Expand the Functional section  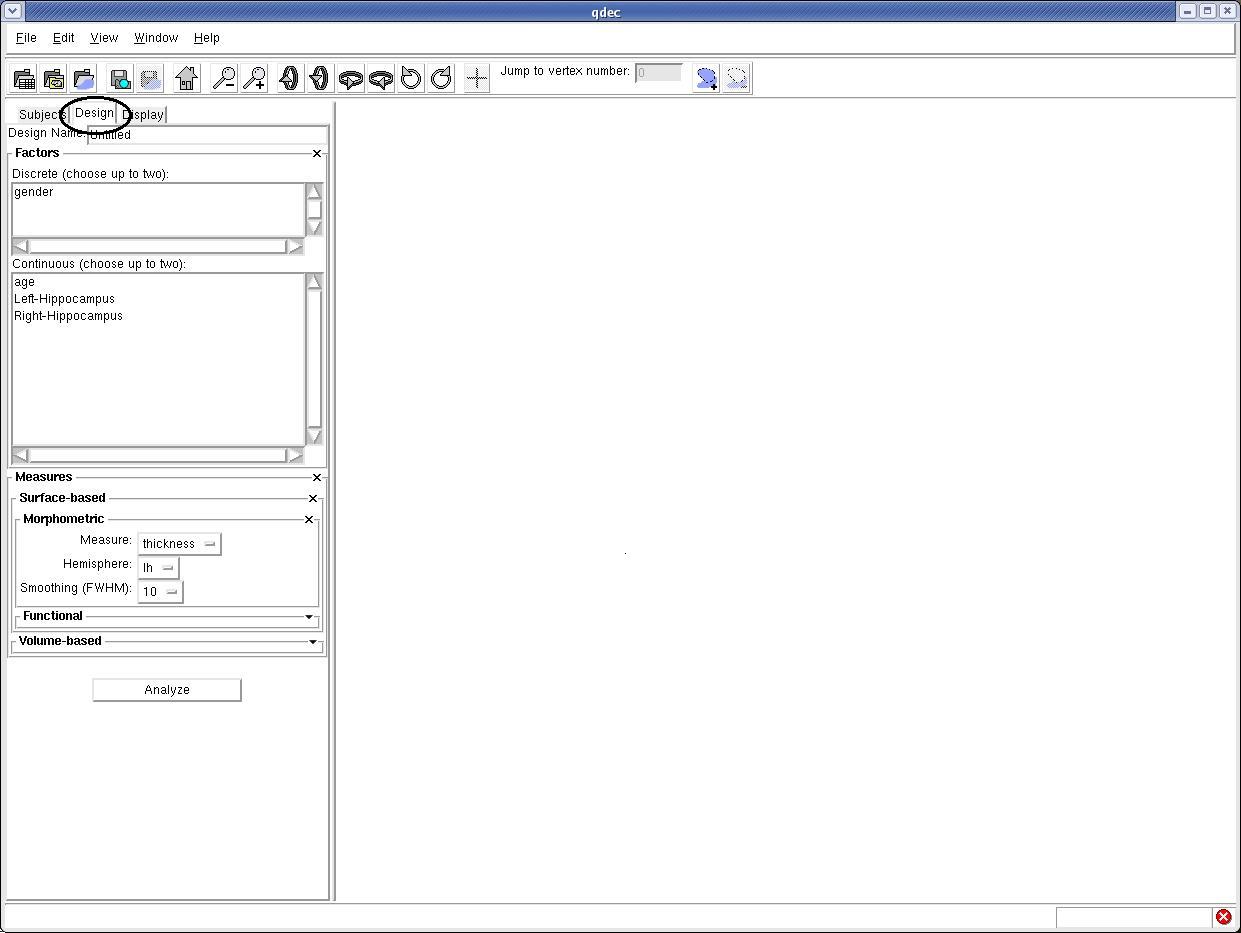click(x=308, y=617)
